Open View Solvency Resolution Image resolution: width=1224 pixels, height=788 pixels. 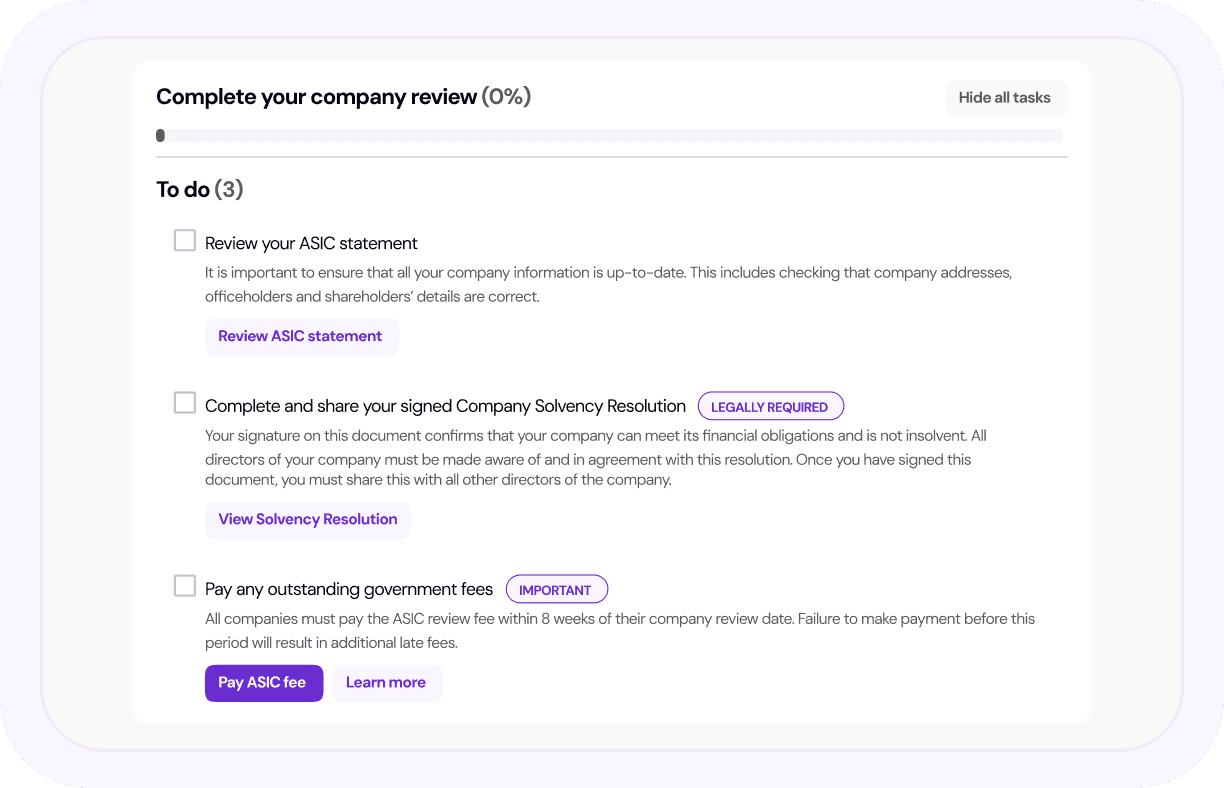point(308,520)
